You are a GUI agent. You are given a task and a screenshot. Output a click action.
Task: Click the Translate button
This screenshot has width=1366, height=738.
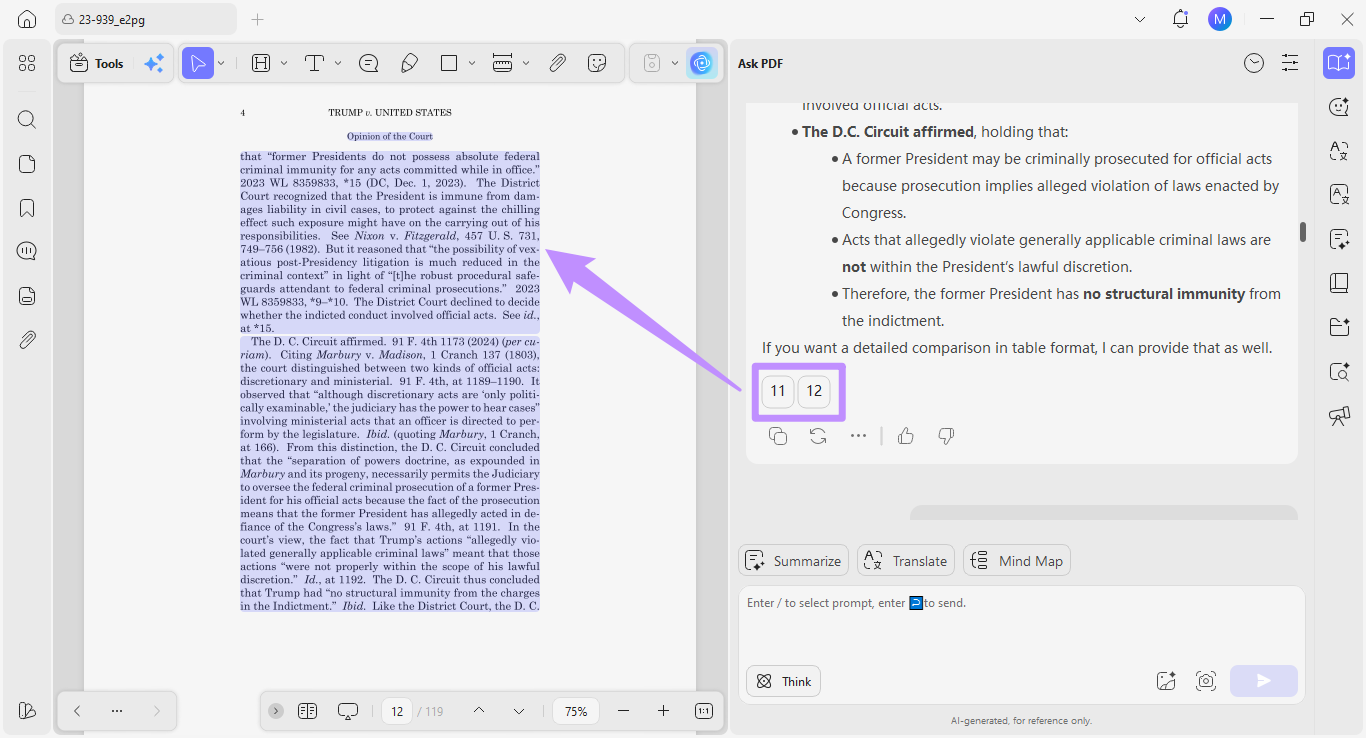906,560
